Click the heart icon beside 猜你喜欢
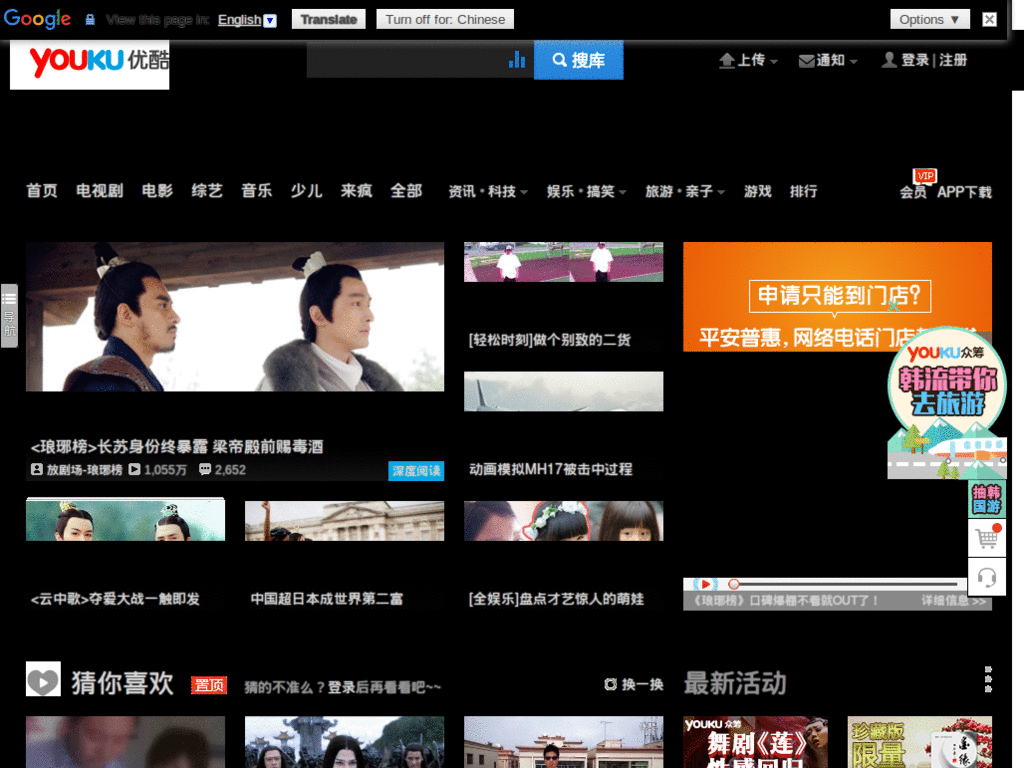Viewport: 1024px width, 768px height. 43,680
